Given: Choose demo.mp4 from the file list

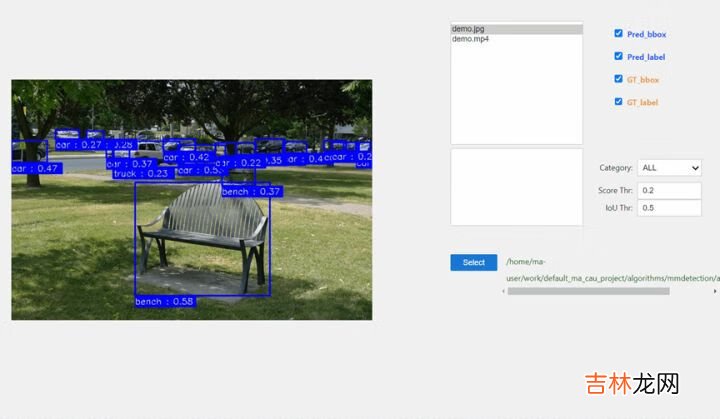Looking at the screenshot, I should coord(516,39).
